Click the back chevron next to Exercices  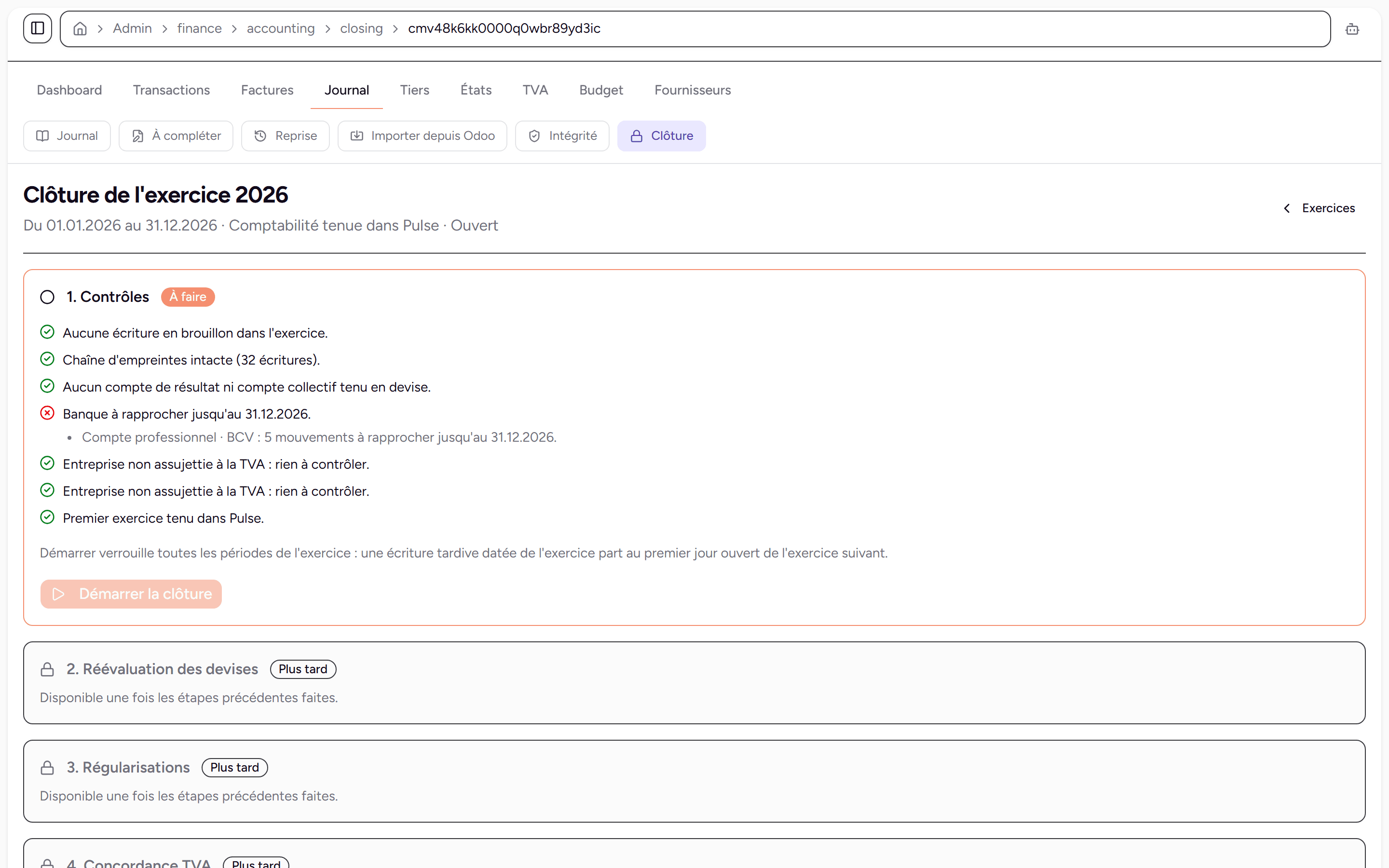coord(1287,208)
